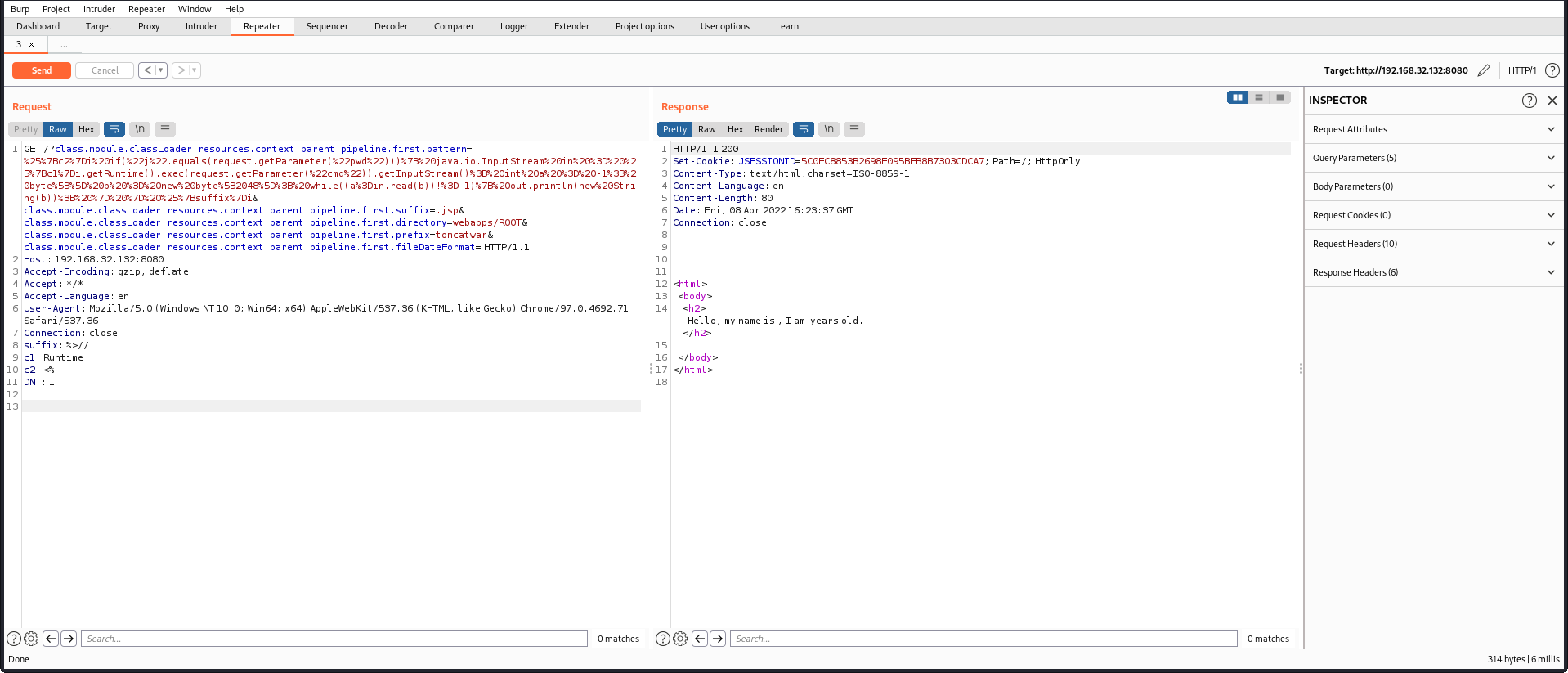
Task: Click the Send request button
Action: (x=42, y=70)
